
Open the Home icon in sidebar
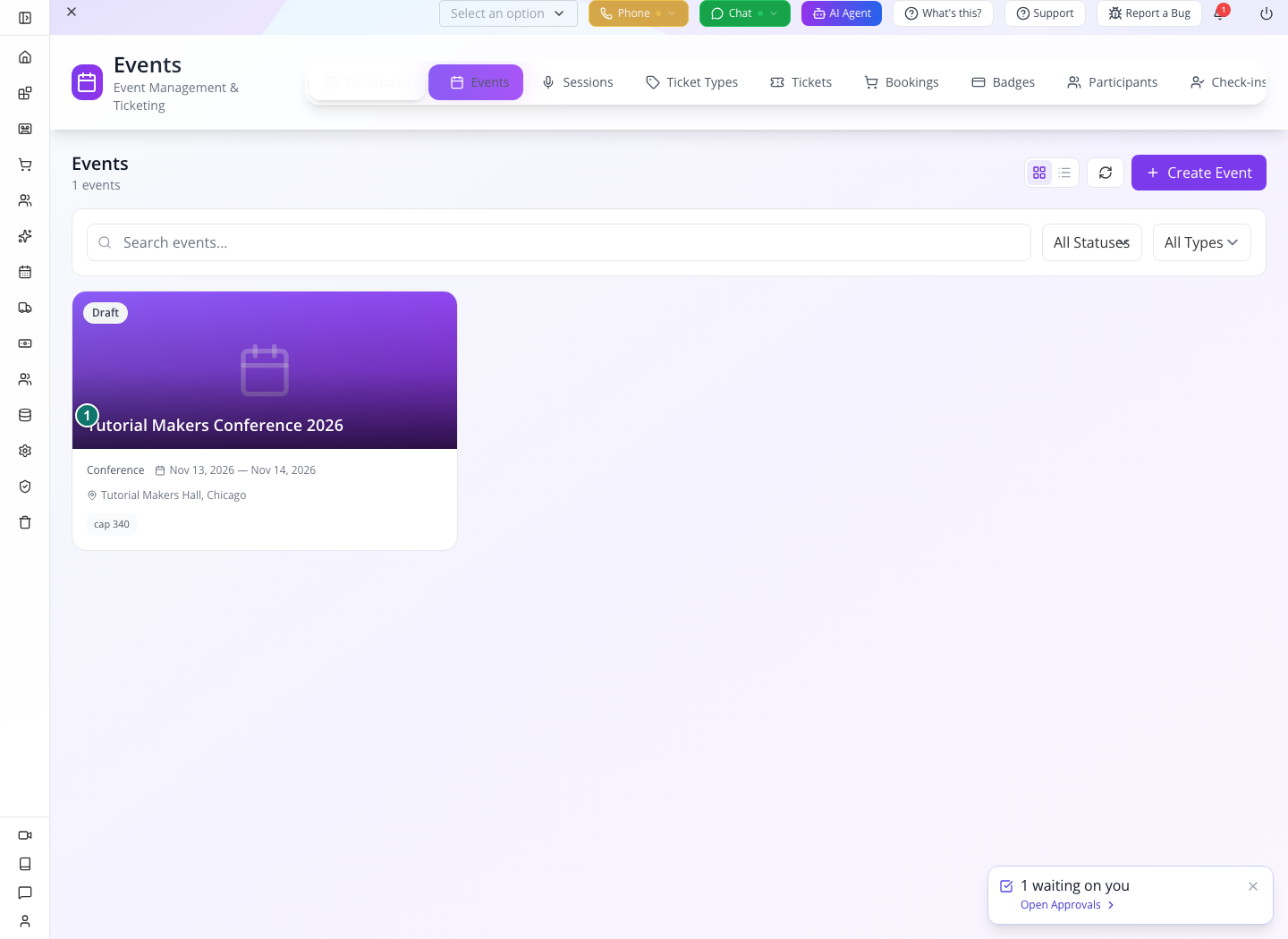pyautogui.click(x=25, y=57)
